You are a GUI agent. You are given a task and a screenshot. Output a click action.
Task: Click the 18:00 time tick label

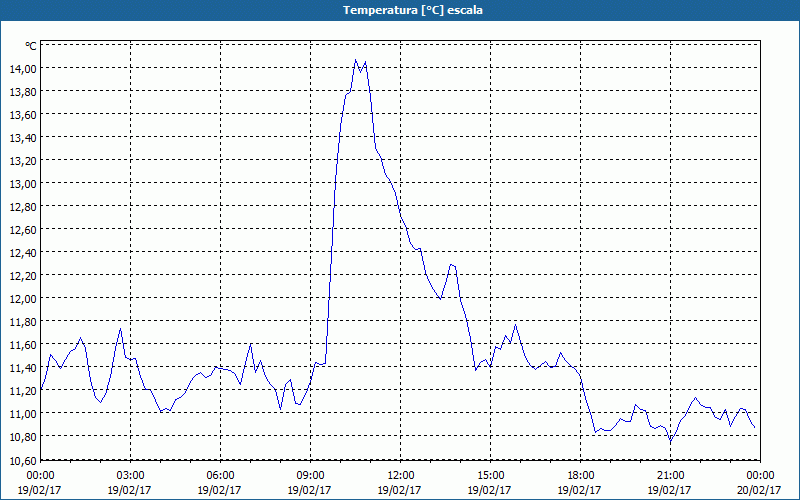(x=580, y=476)
